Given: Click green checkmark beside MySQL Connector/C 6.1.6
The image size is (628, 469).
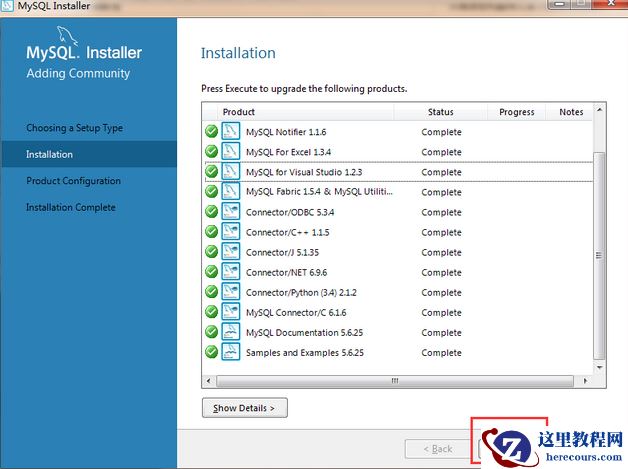Looking at the screenshot, I should 211,312.
